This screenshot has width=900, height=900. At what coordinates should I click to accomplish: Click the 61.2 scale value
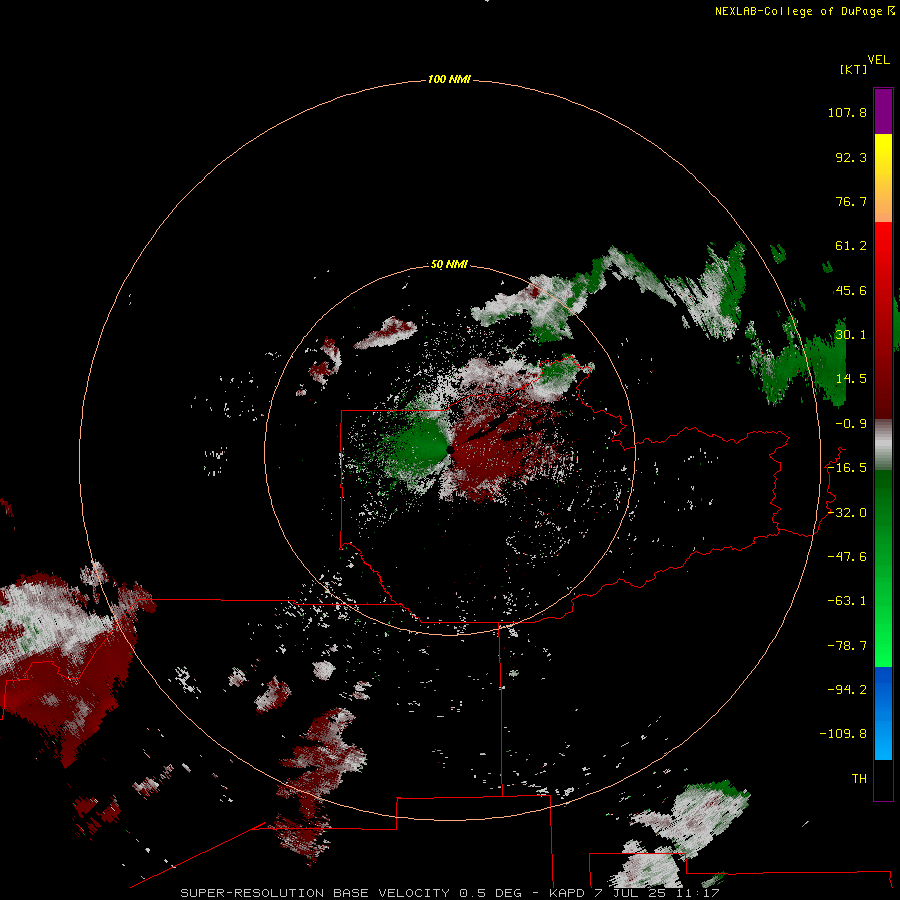851,246
